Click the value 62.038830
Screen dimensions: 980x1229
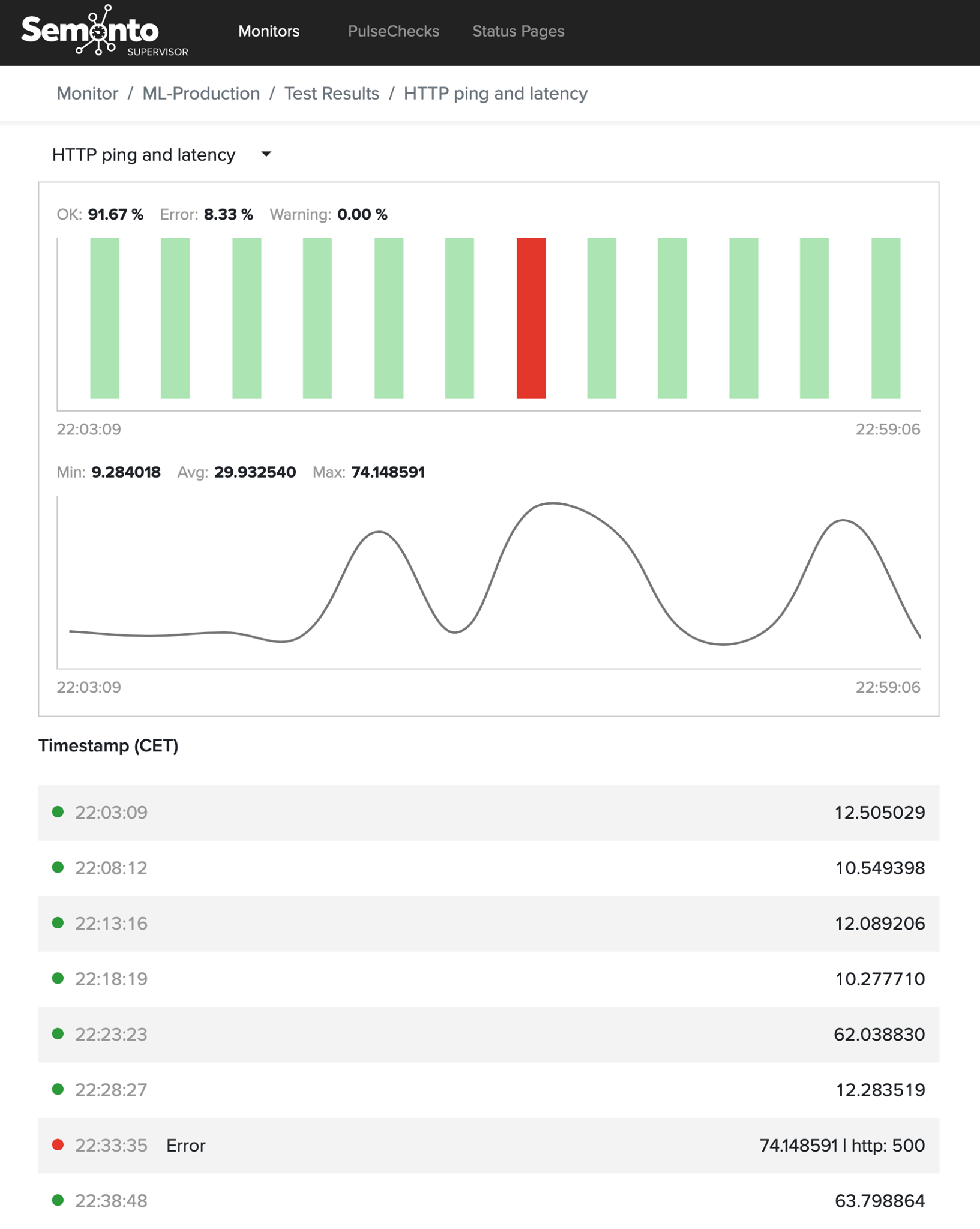tap(879, 1035)
